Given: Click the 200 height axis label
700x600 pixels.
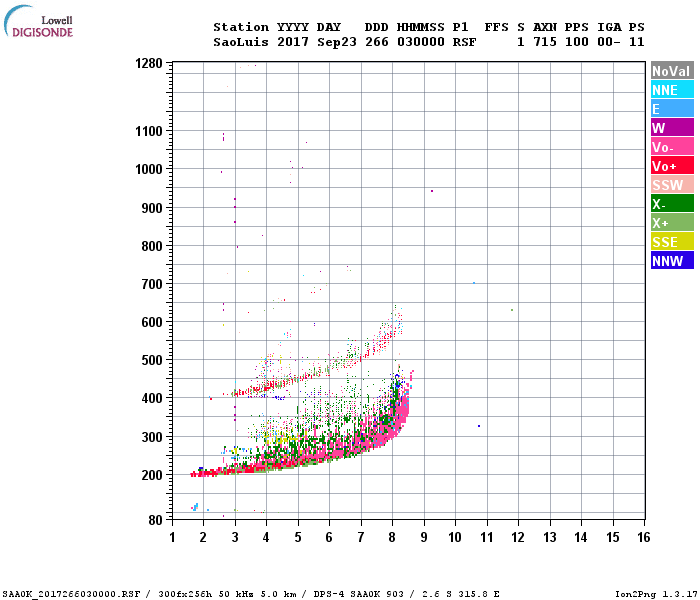Looking at the screenshot, I should pos(152,475).
